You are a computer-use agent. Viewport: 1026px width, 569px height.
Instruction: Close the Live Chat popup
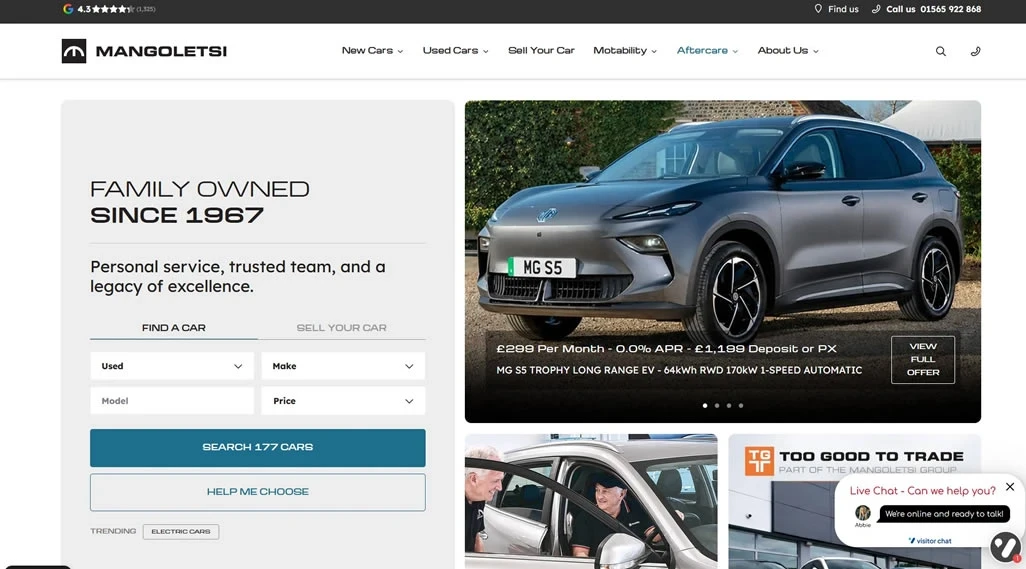pos(1010,487)
